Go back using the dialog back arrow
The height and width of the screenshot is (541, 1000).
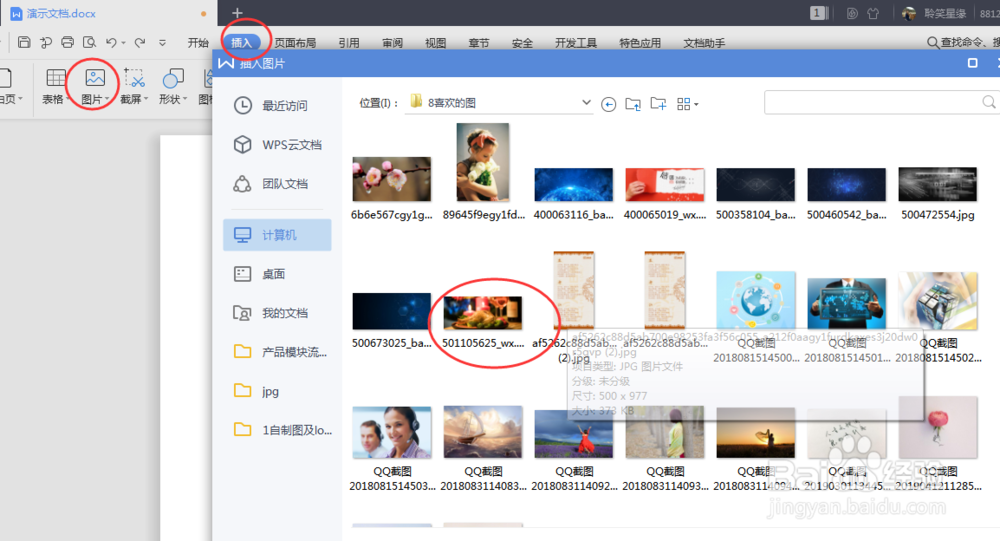[608, 104]
